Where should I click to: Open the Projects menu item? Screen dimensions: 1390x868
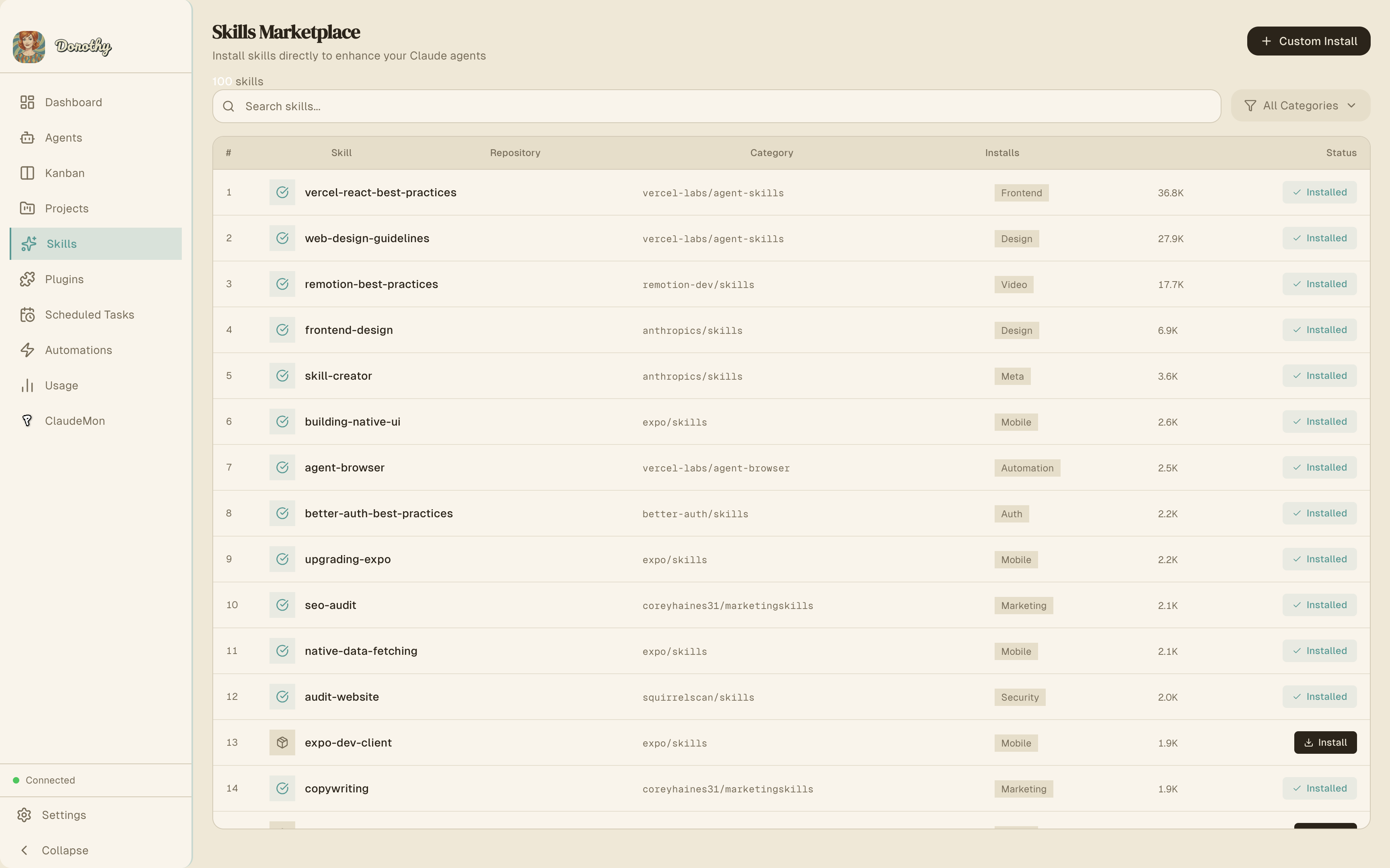67,208
